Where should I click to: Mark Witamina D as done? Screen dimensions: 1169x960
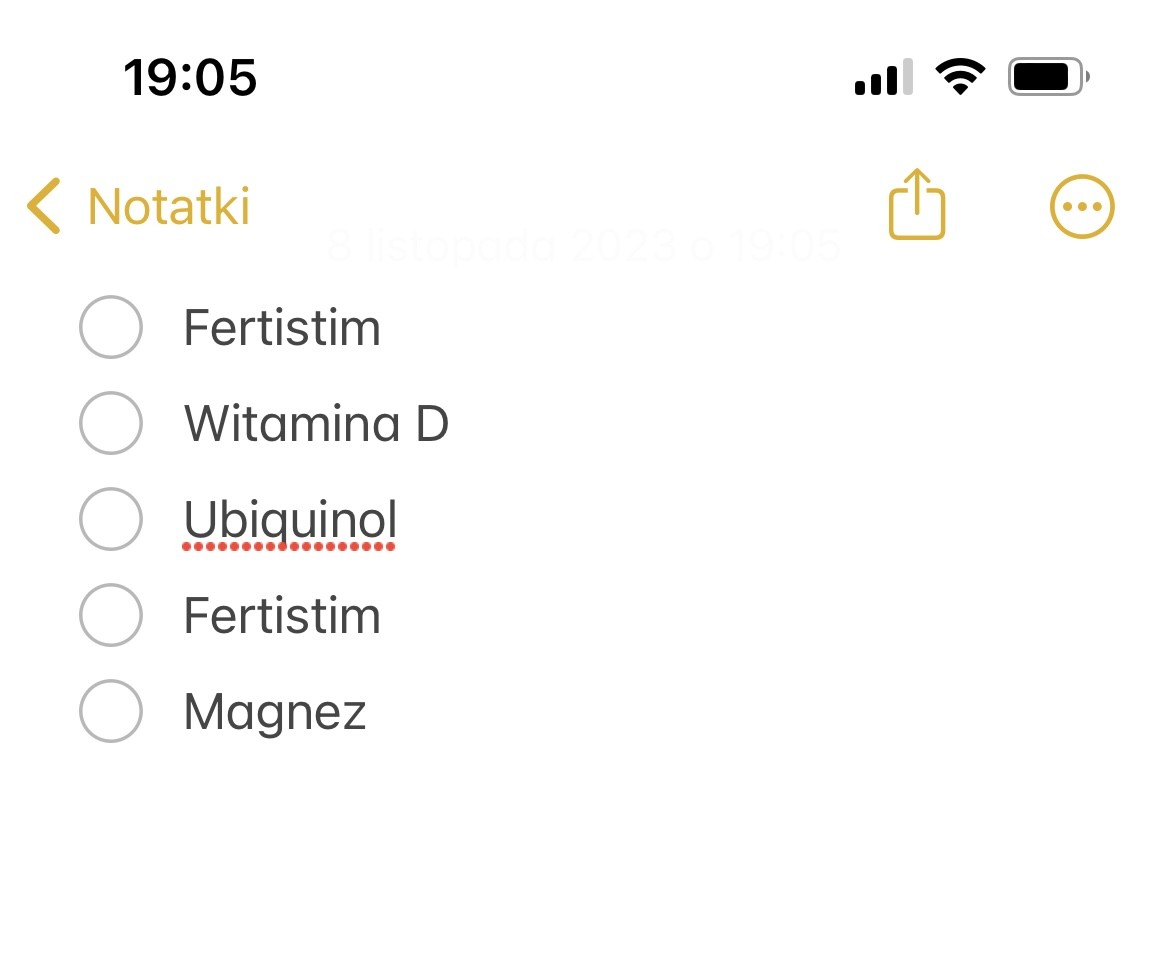[110, 423]
